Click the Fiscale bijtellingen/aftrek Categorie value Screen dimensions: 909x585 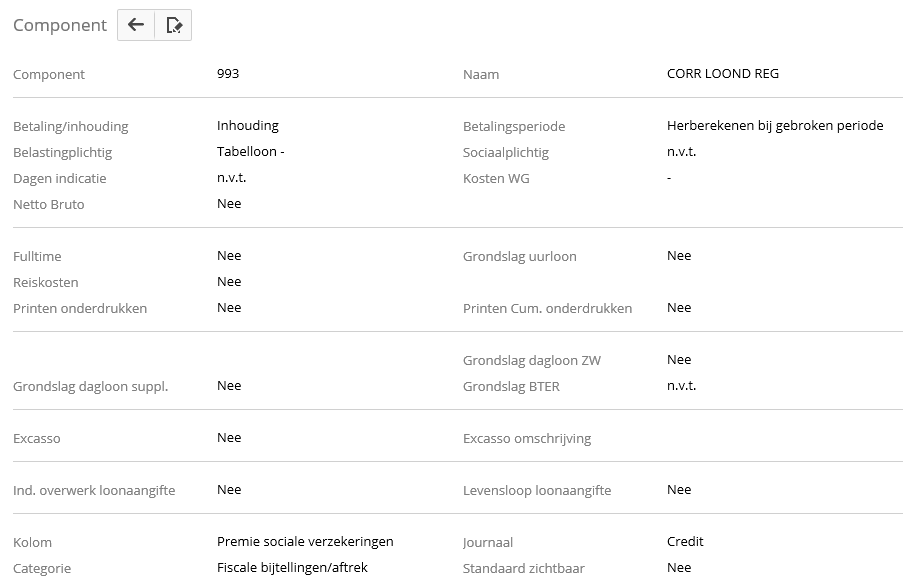(x=292, y=568)
